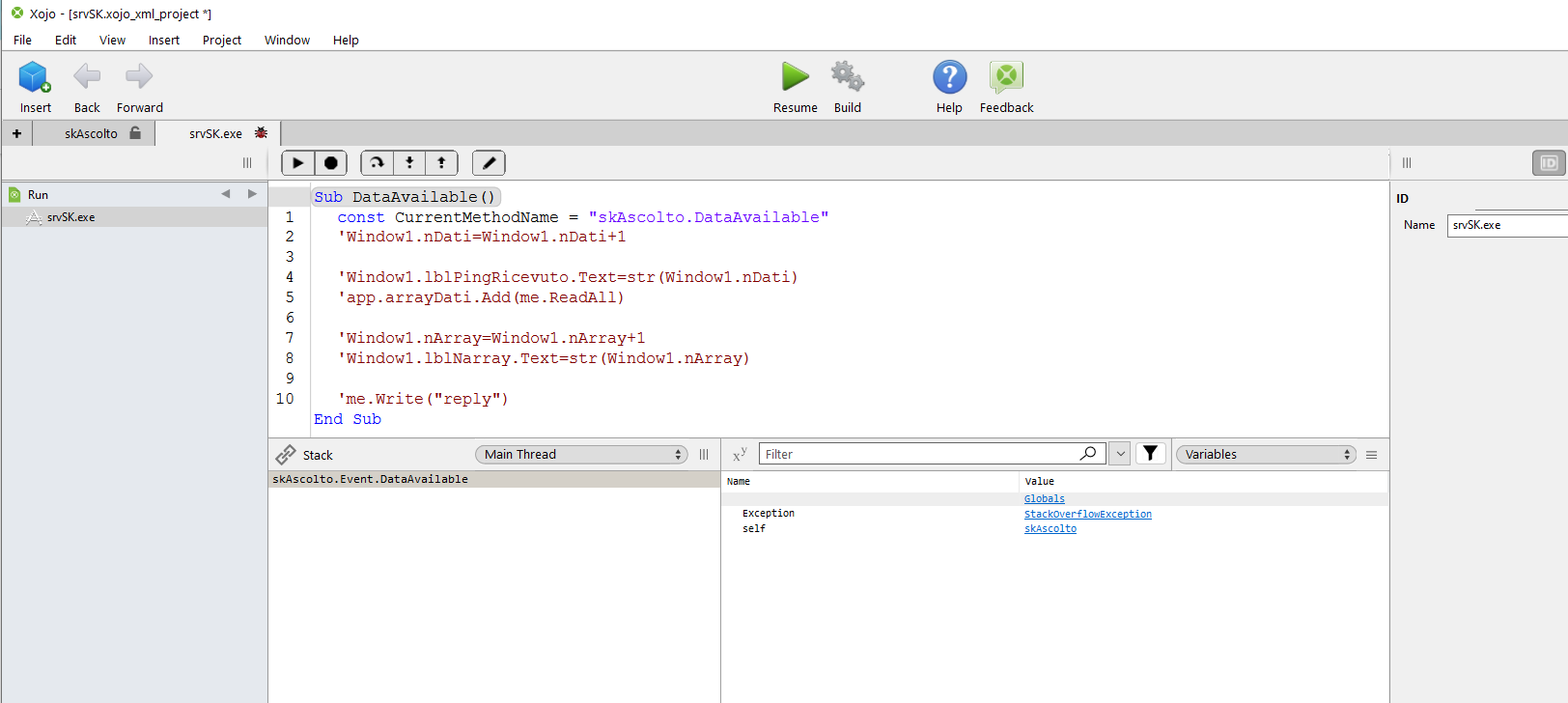The image size is (1568, 703).
Task: Expand the filter history dropdown arrow
Action: (1120, 454)
